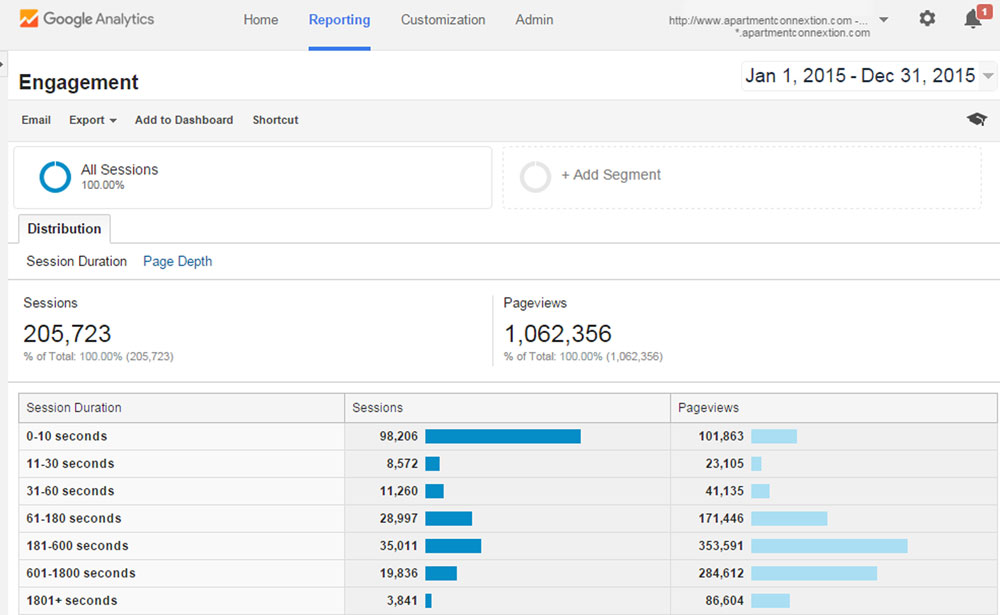Click the red notification badge count
The height and width of the screenshot is (615, 1000).
point(985,11)
